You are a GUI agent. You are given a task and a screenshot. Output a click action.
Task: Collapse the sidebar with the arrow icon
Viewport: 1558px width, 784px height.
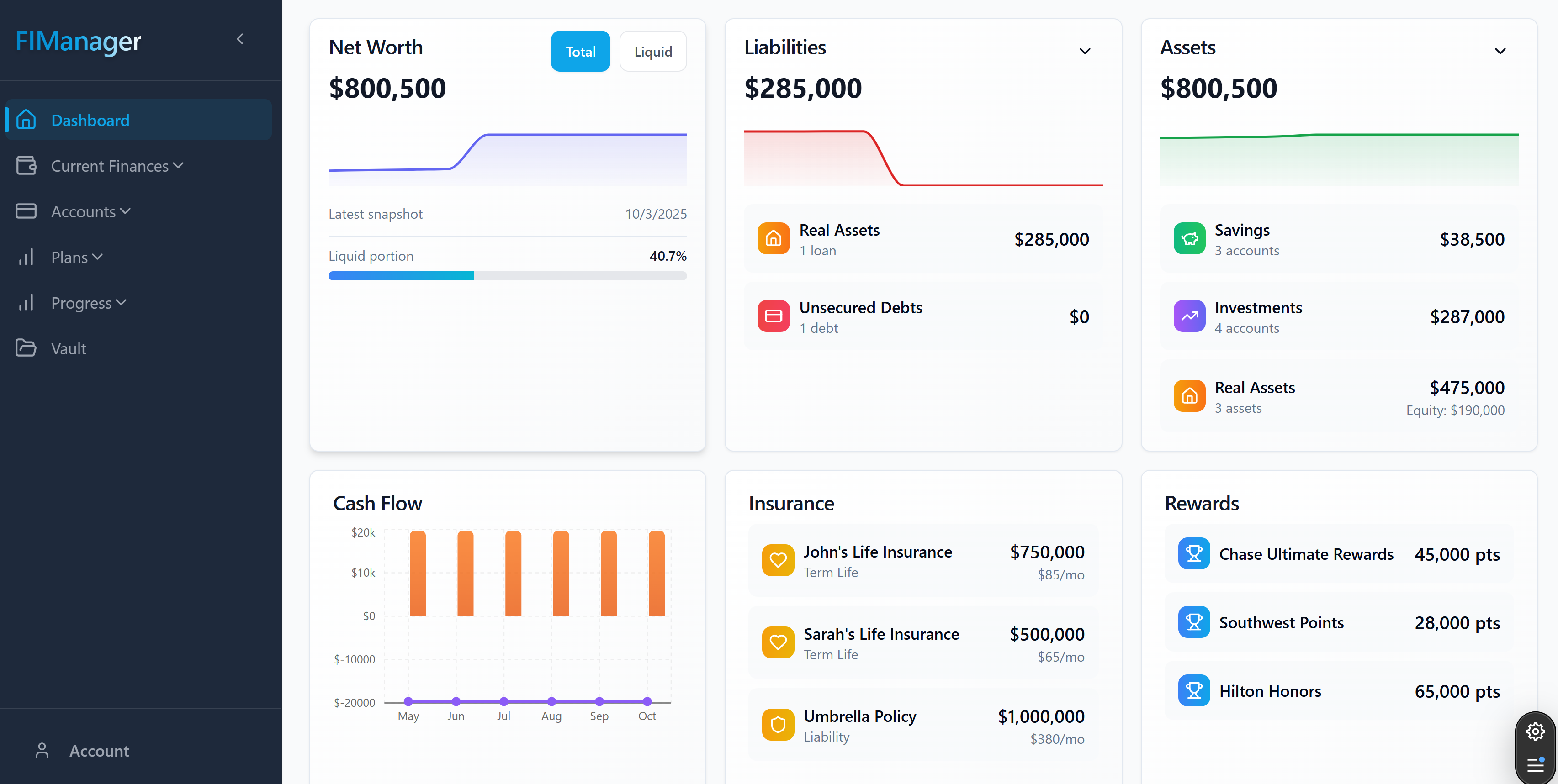240,39
